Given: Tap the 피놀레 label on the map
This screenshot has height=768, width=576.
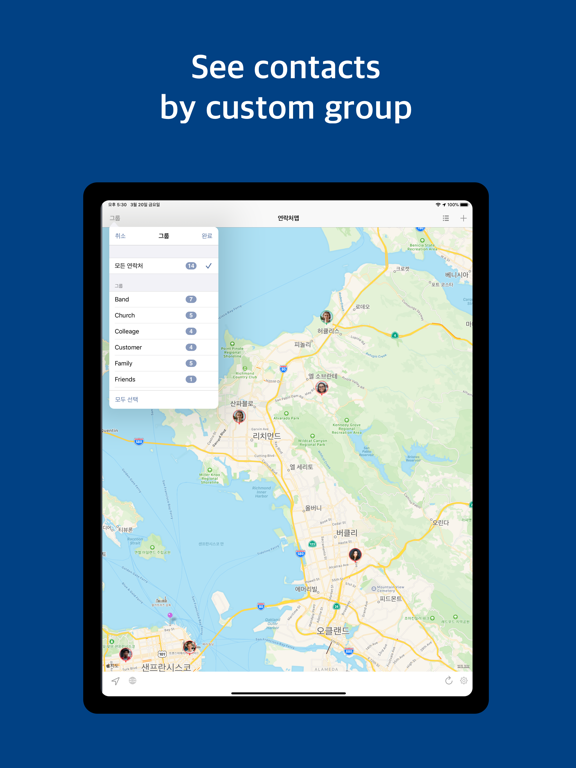Looking at the screenshot, I should (303, 344).
